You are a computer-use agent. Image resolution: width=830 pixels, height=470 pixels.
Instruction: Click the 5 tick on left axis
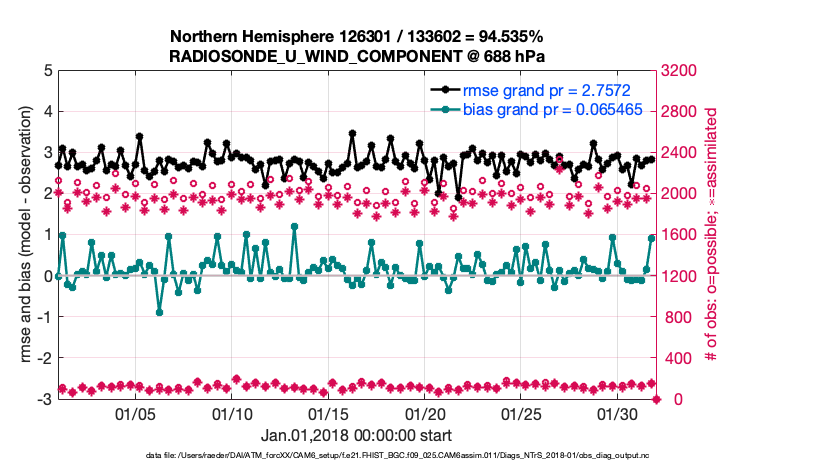point(48,71)
